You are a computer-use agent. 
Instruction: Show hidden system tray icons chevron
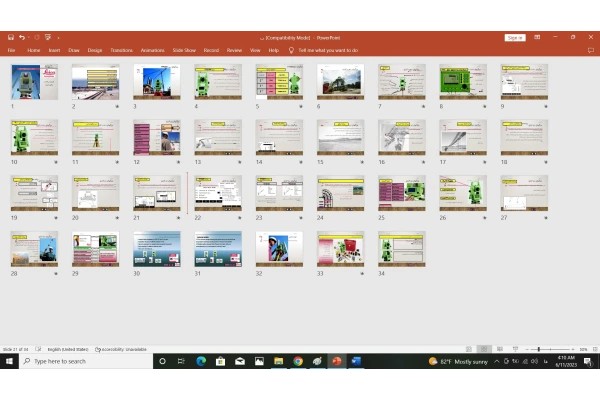pos(497,361)
